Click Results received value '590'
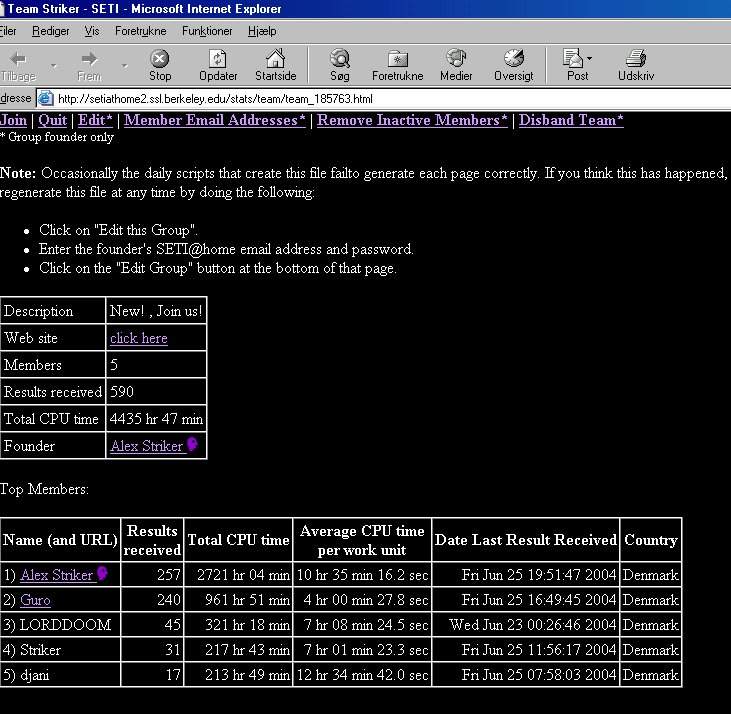Viewport: 731px width, 714px height. pos(122,391)
